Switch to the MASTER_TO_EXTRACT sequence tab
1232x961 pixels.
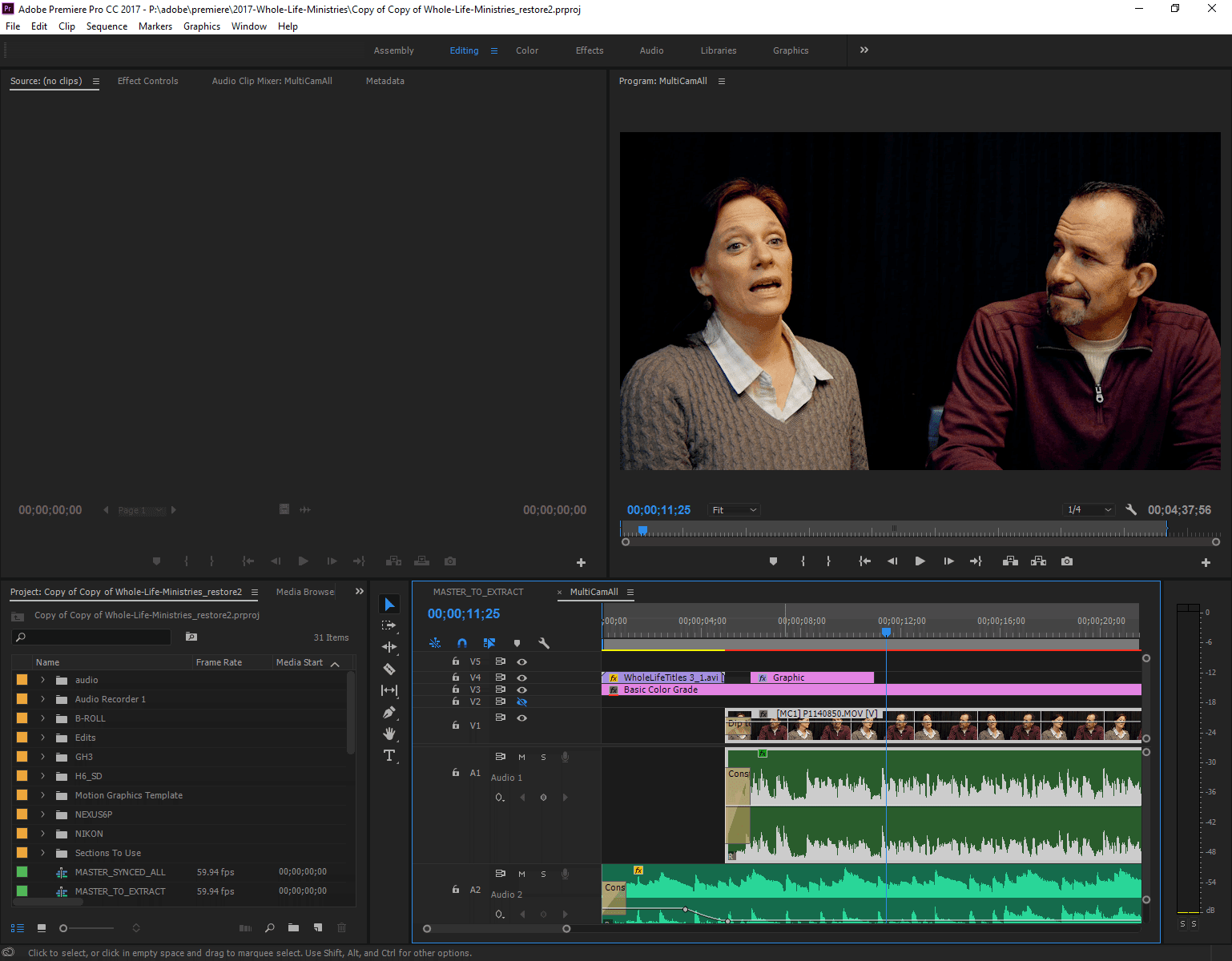pos(478,592)
